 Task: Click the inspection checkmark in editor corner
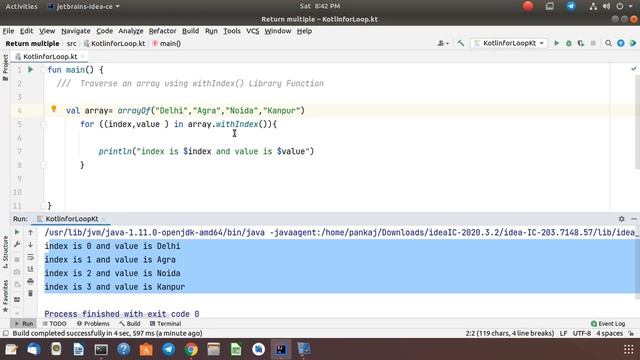[x=633, y=69]
